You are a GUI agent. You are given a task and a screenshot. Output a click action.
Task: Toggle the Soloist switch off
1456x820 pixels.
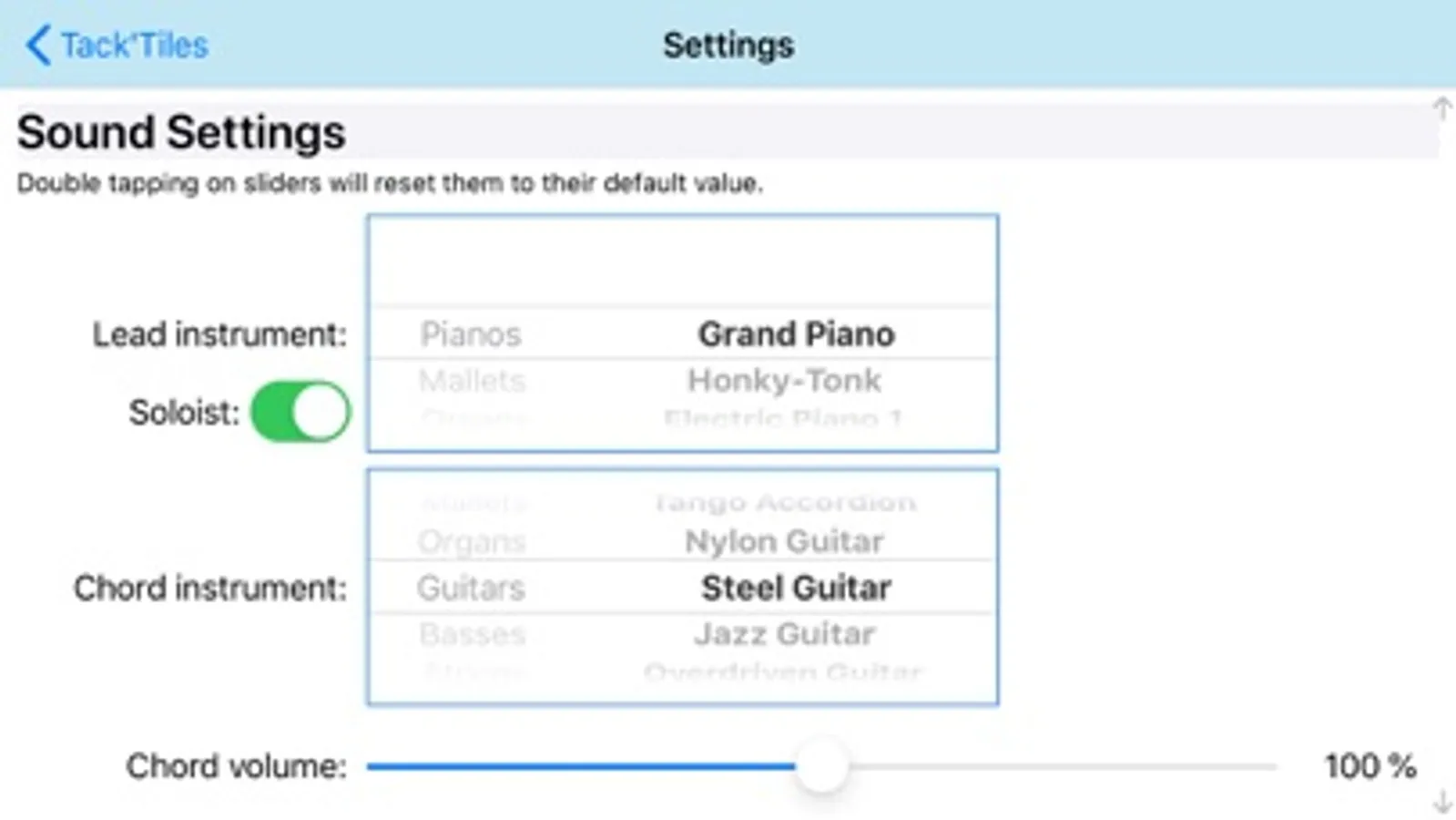(300, 412)
